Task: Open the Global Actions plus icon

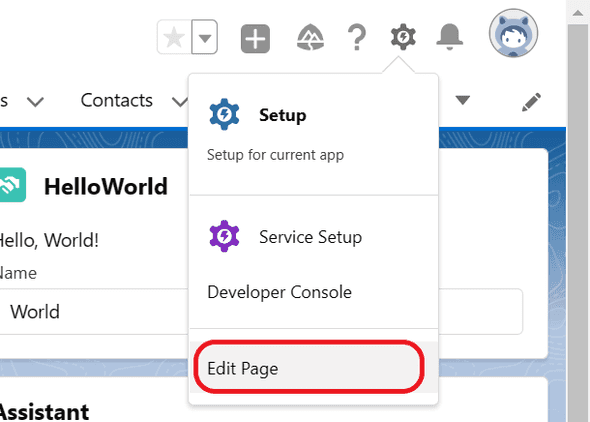Action: [255, 38]
